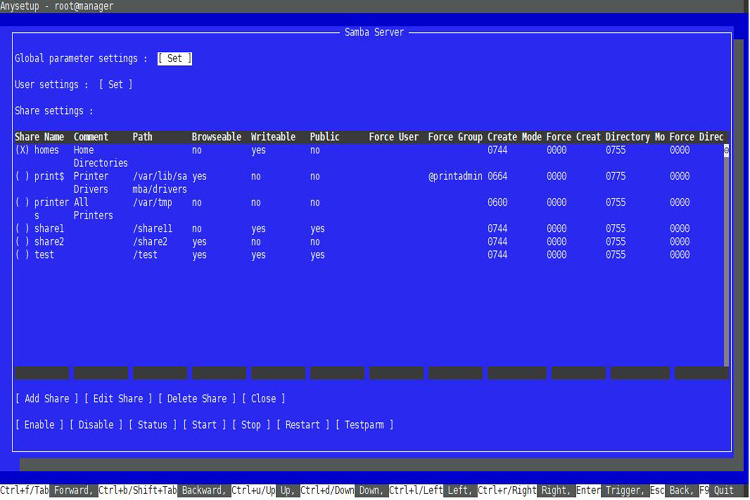Click the All Printers comment cell

[x=93, y=209]
